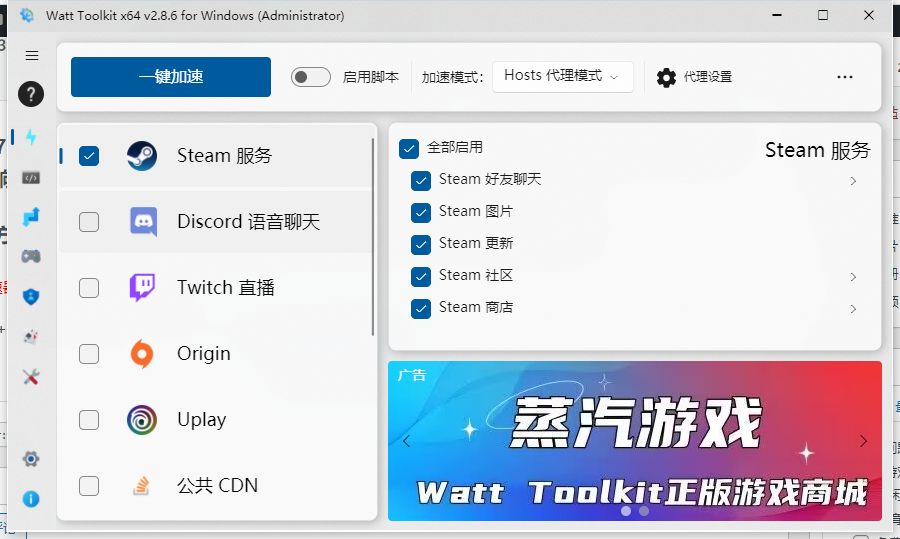Click the 公共 CDN stack icon
Image resolution: width=900 pixels, height=539 pixels.
point(141,486)
